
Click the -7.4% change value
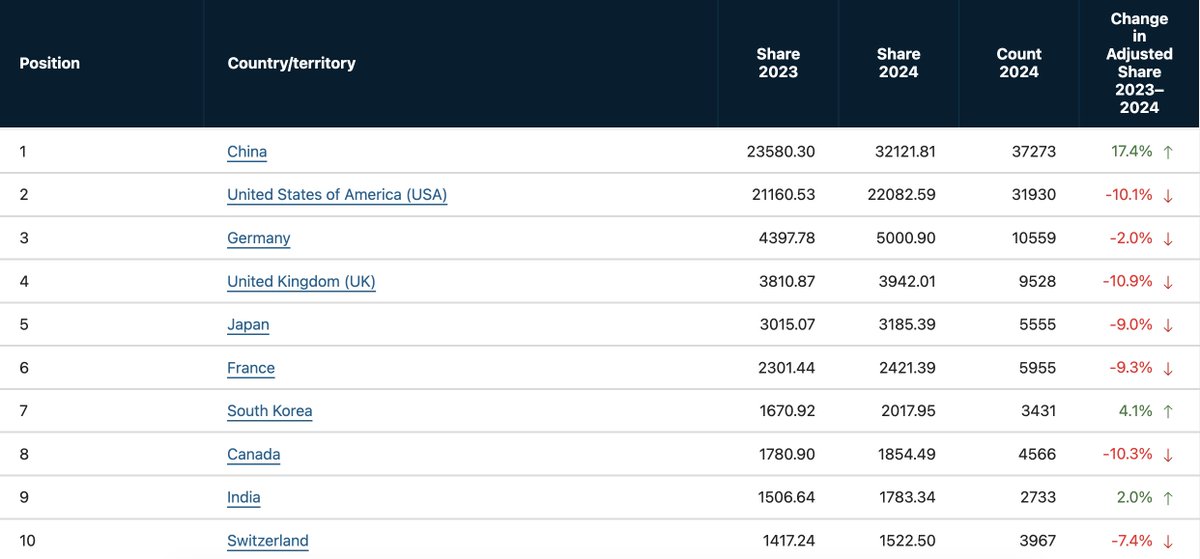(1131, 541)
